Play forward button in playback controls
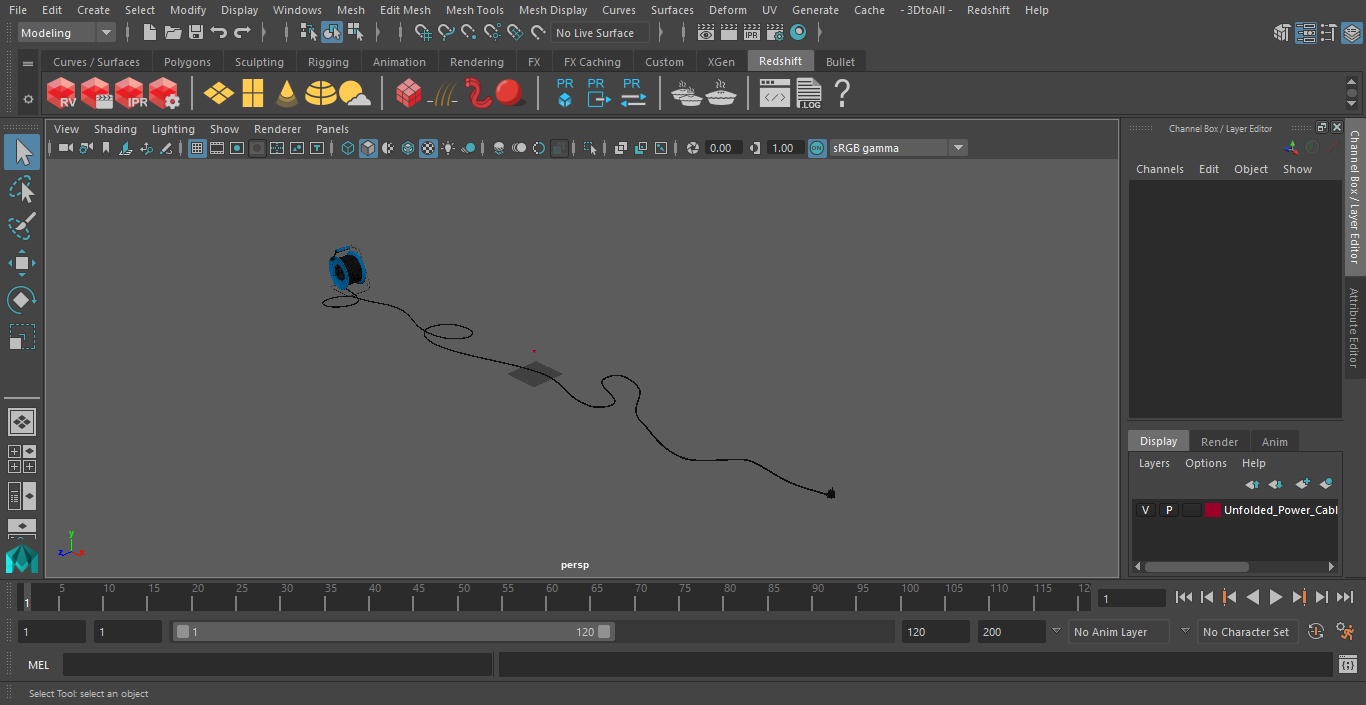1366x705 pixels. coord(1275,597)
